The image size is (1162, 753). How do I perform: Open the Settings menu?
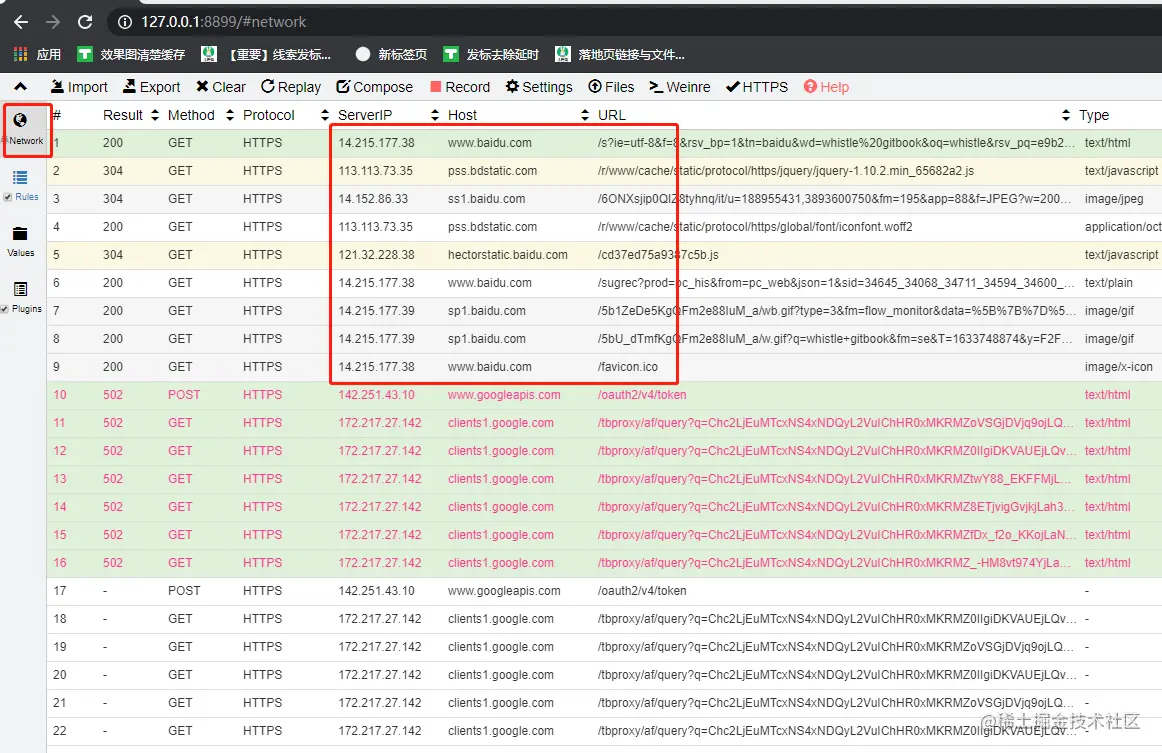point(539,87)
